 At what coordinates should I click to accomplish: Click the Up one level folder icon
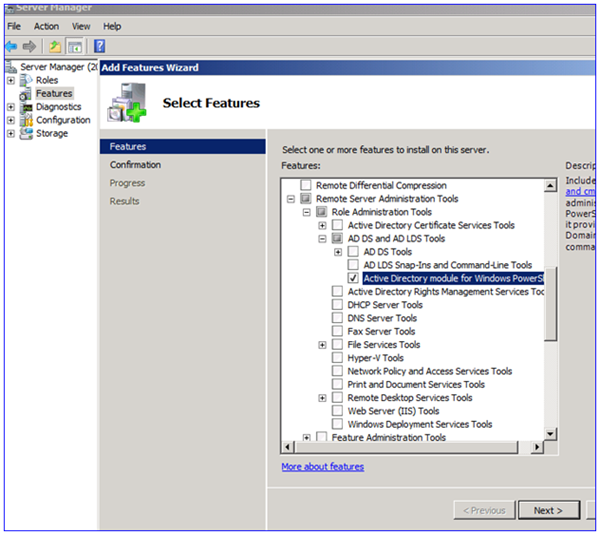tap(55, 47)
